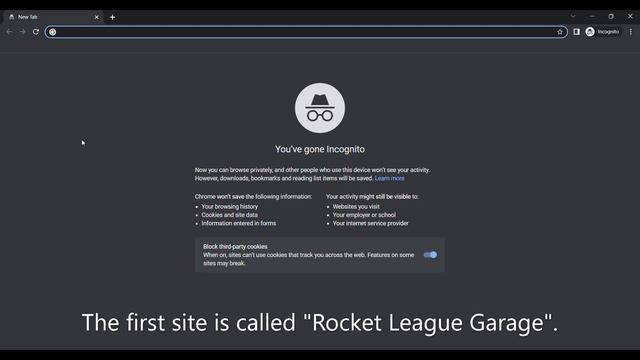Image resolution: width=640 pixels, height=360 pixels.
Task: Click "Websites you visit" list item
Action: pyautogui.click(x=356, y=207)
